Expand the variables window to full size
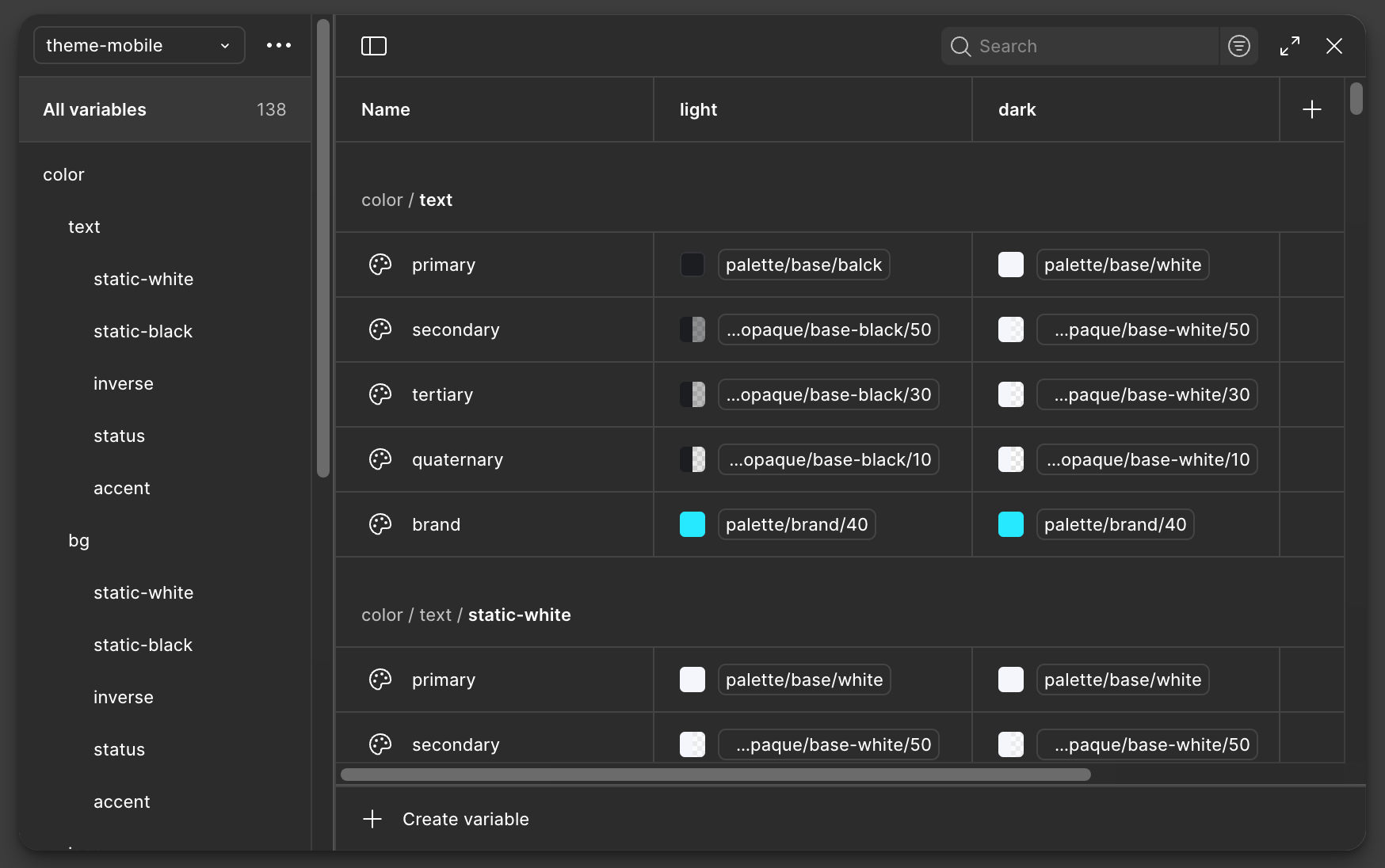 [1290, 46]
